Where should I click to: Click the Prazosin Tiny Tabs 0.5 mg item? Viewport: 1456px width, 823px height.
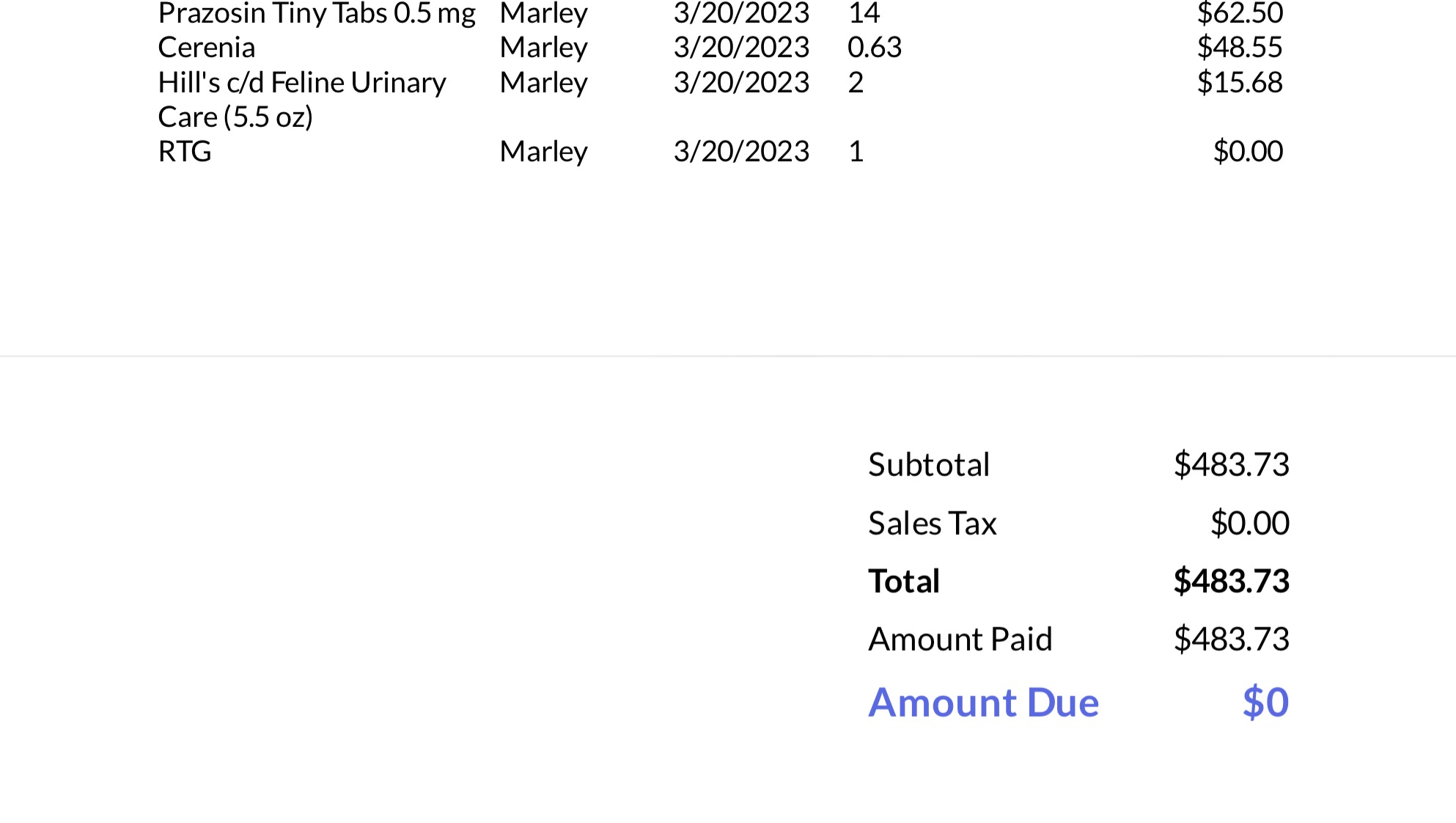tap(317, 13)
